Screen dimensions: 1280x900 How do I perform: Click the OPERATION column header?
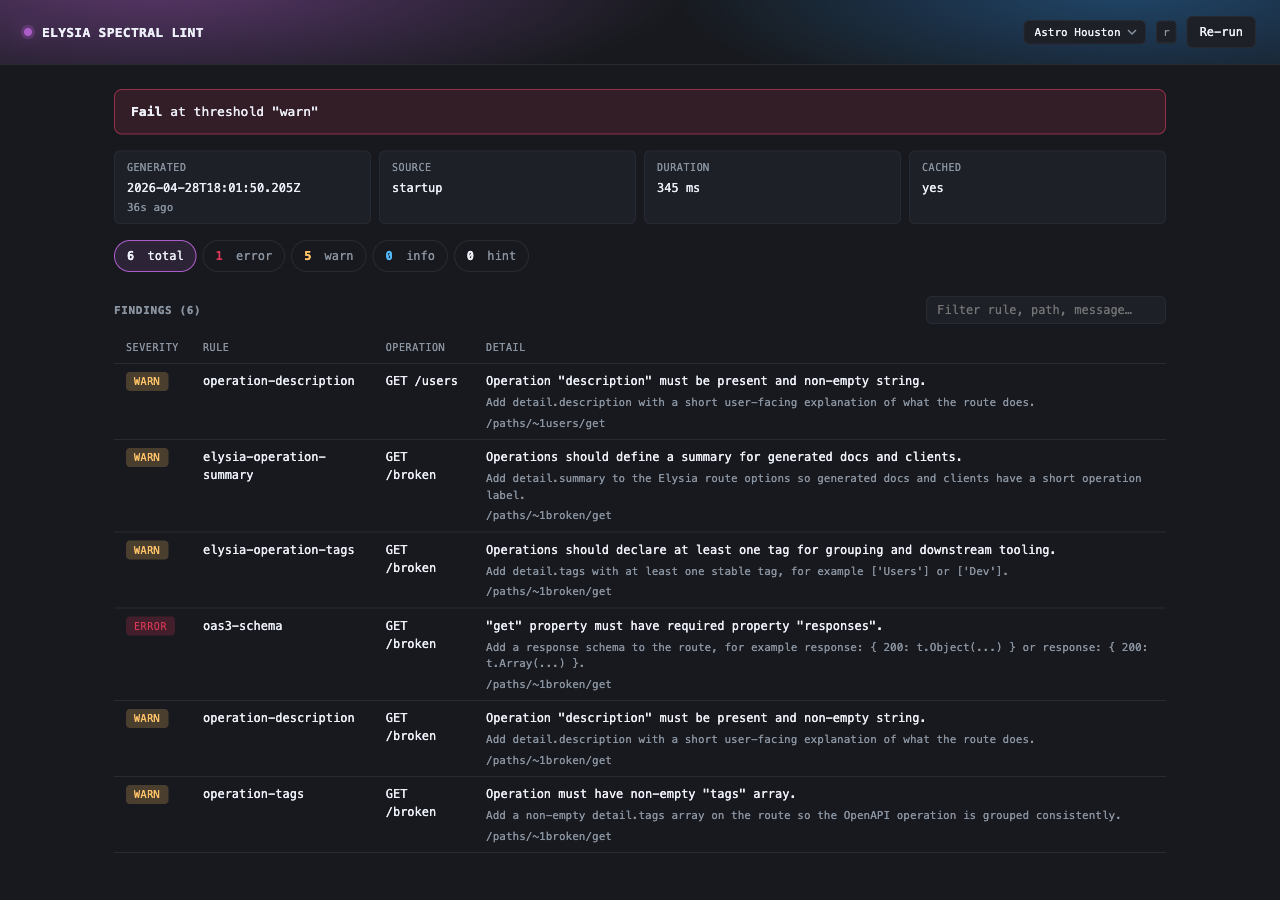point(415,347)
